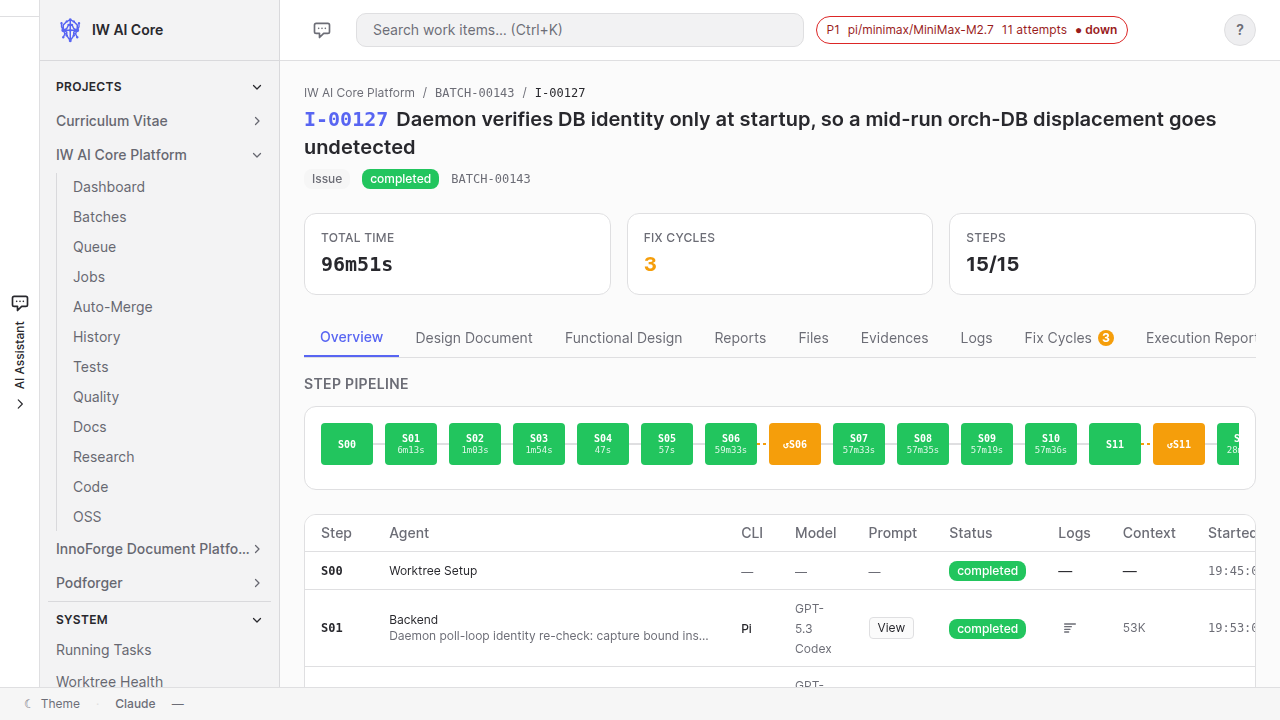The height and width of the screenshot is (720, 1280).
Task: Switch to the Logs tab
Action: click(x=976, y=338)
